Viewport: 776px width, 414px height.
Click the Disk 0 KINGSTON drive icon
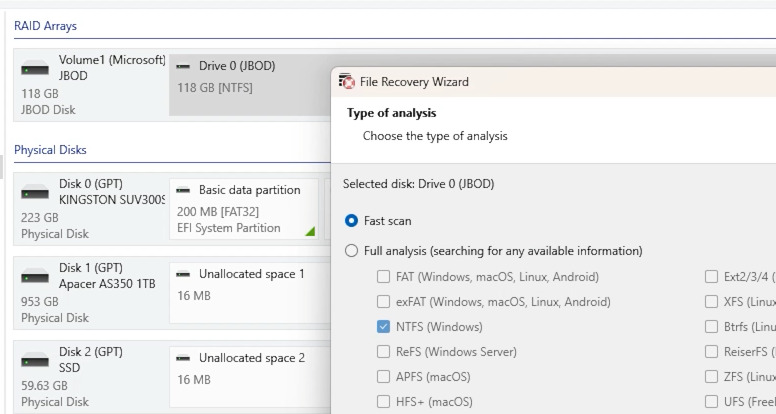pyautogui.click(x=35, y=192)
